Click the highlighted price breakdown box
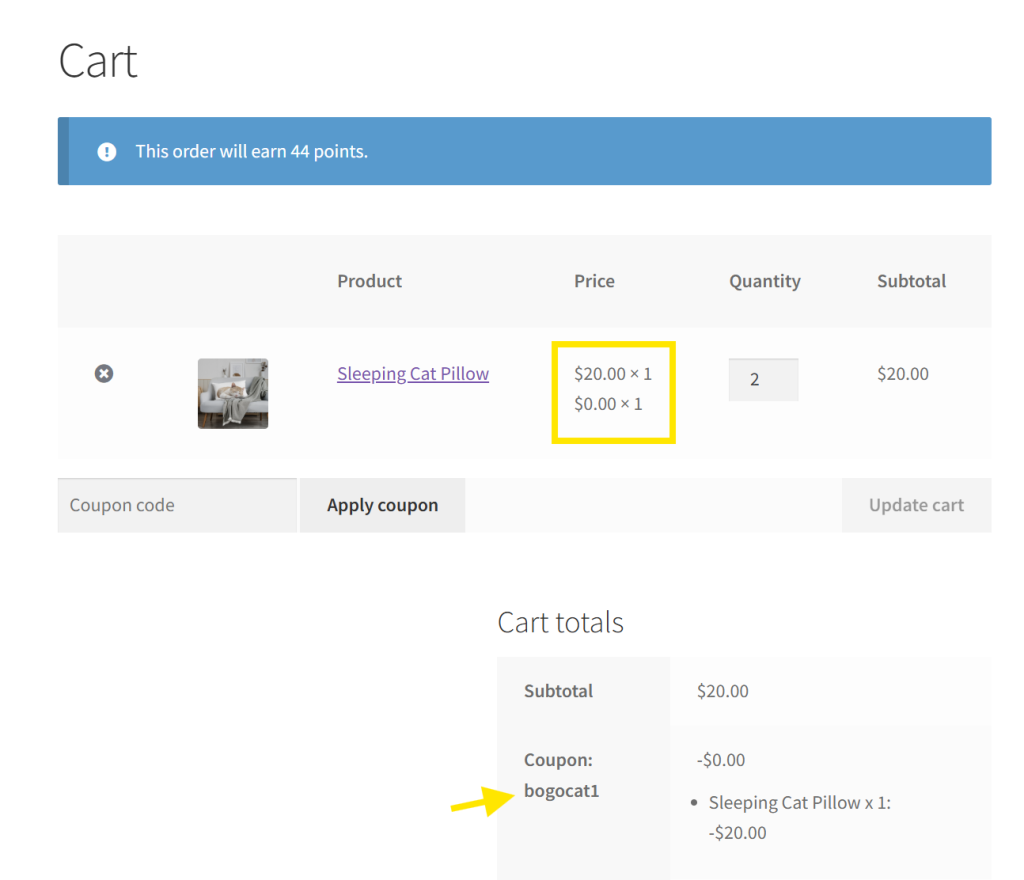 click(613, 392)
